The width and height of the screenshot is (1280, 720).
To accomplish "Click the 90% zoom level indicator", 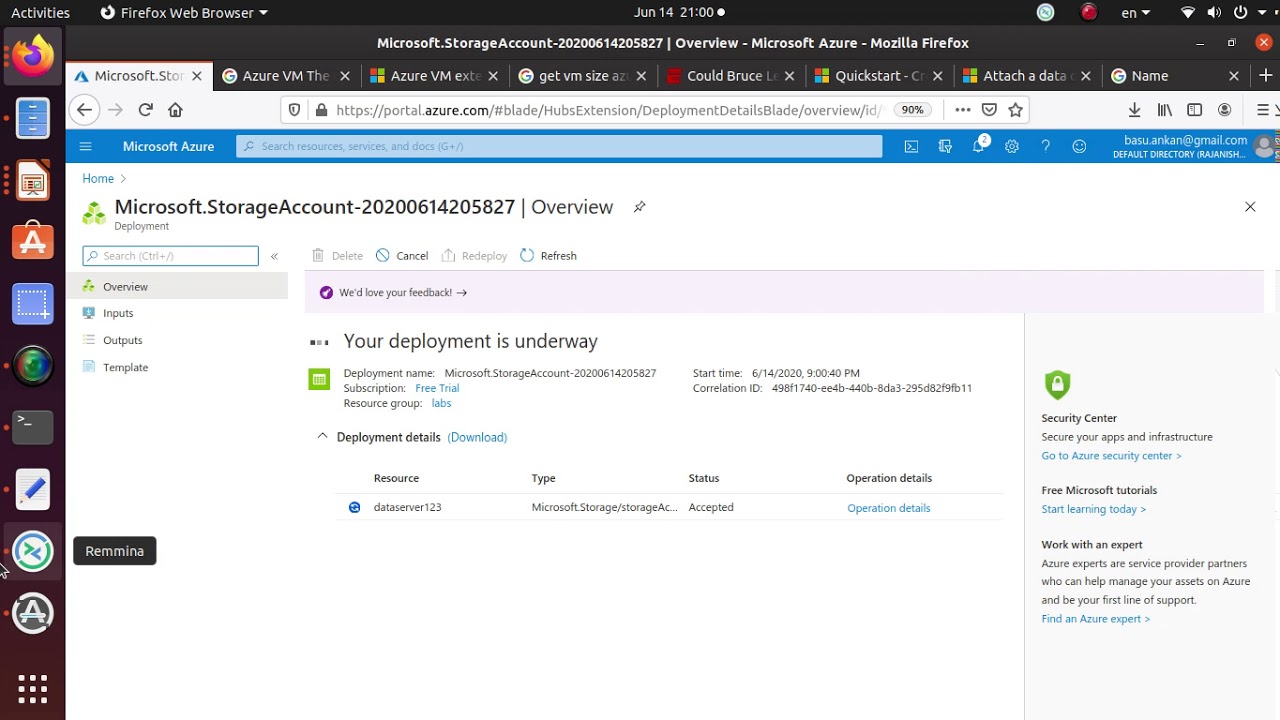I will pos(912,110).
